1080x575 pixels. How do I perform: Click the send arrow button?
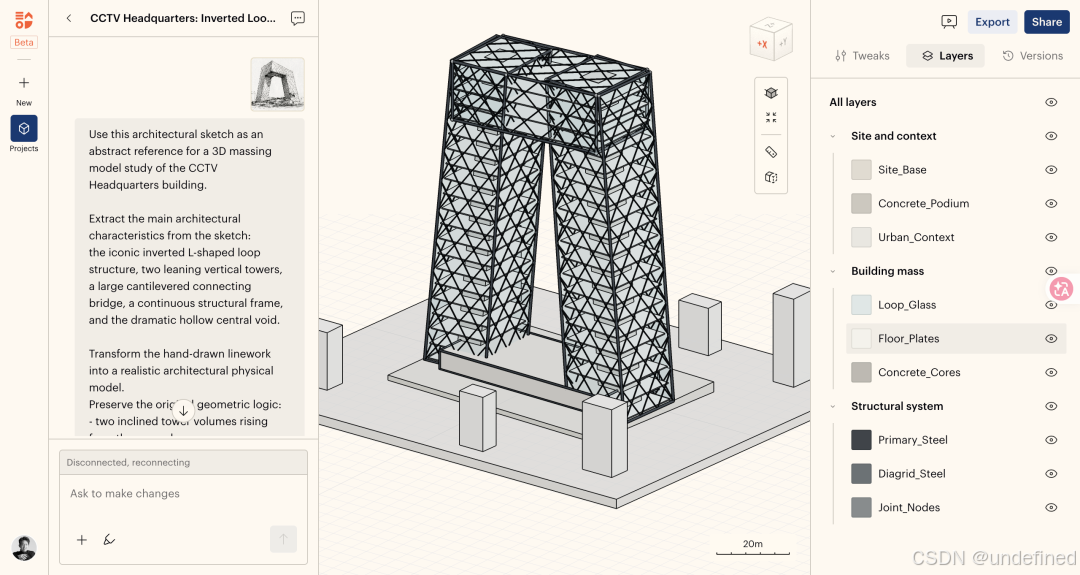point(283,539)
